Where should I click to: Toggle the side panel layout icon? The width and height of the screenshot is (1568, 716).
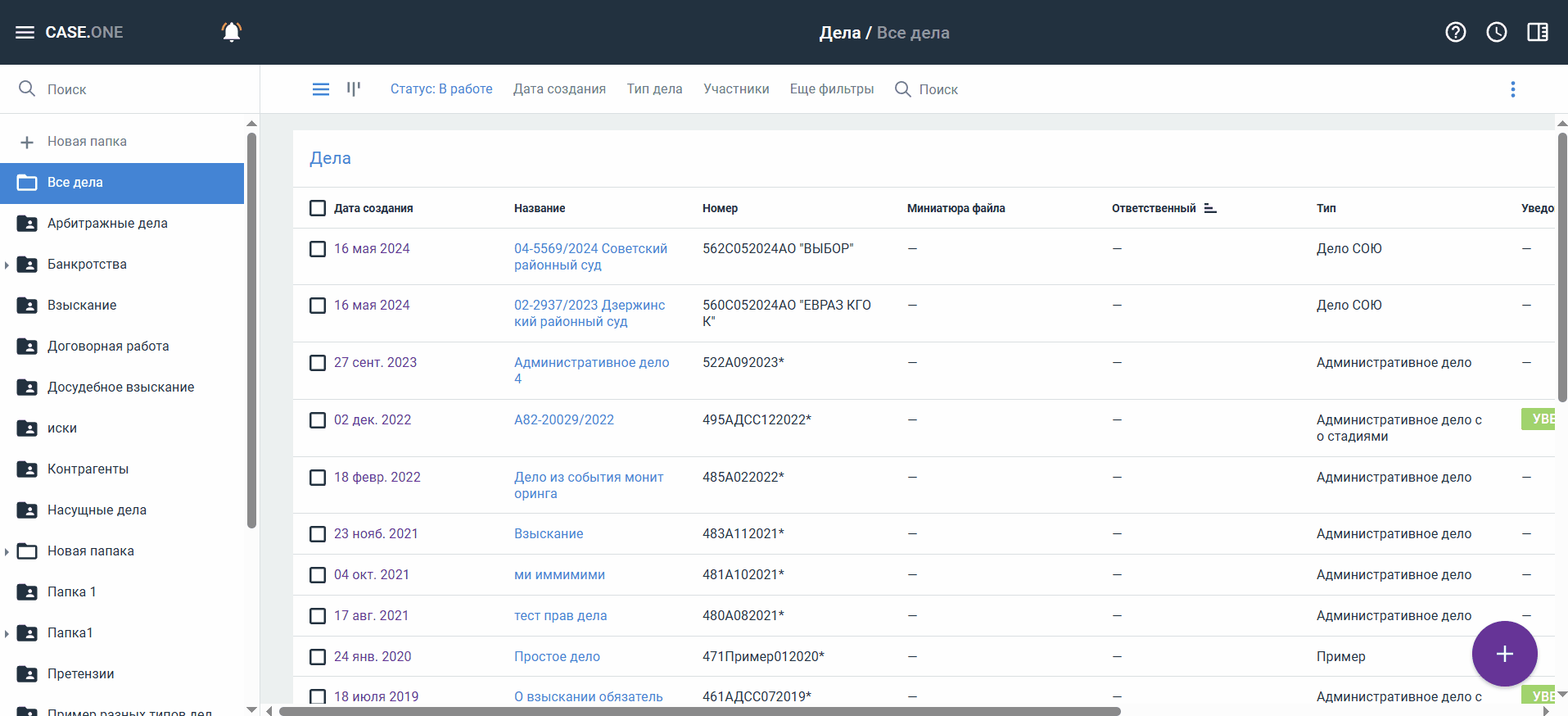[1537, 32]
